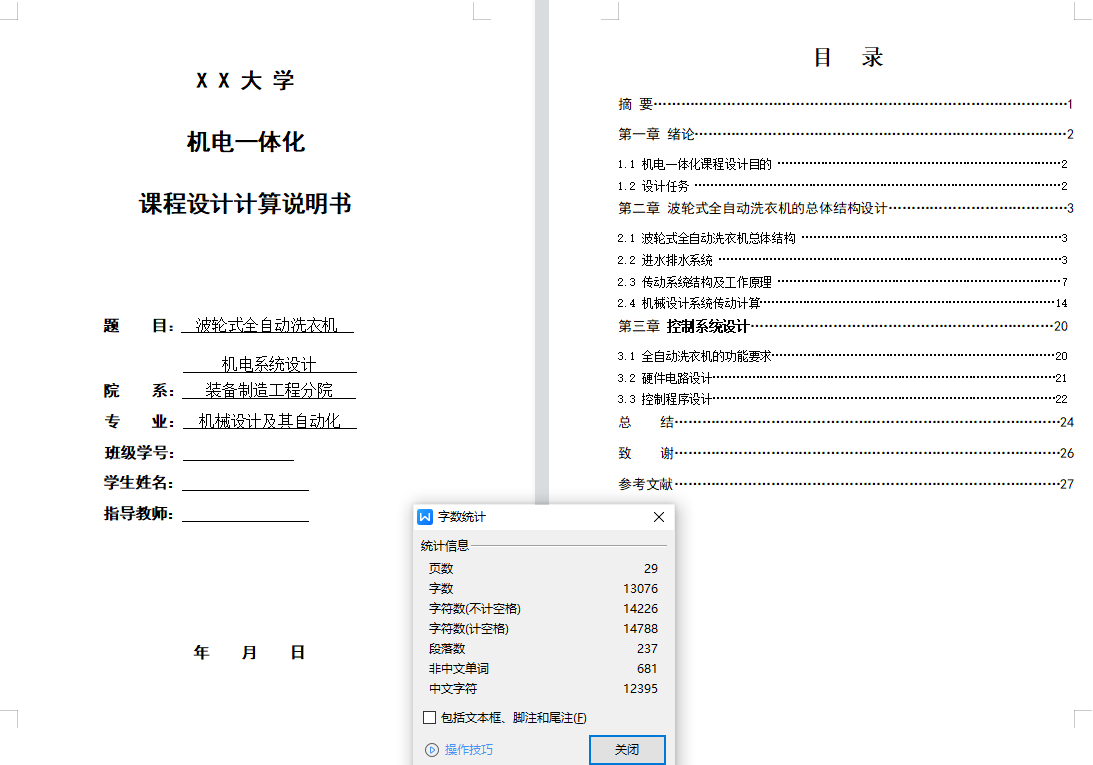Enable 包括文本框、脚注和尾注 checkbox

coord(429,718)
